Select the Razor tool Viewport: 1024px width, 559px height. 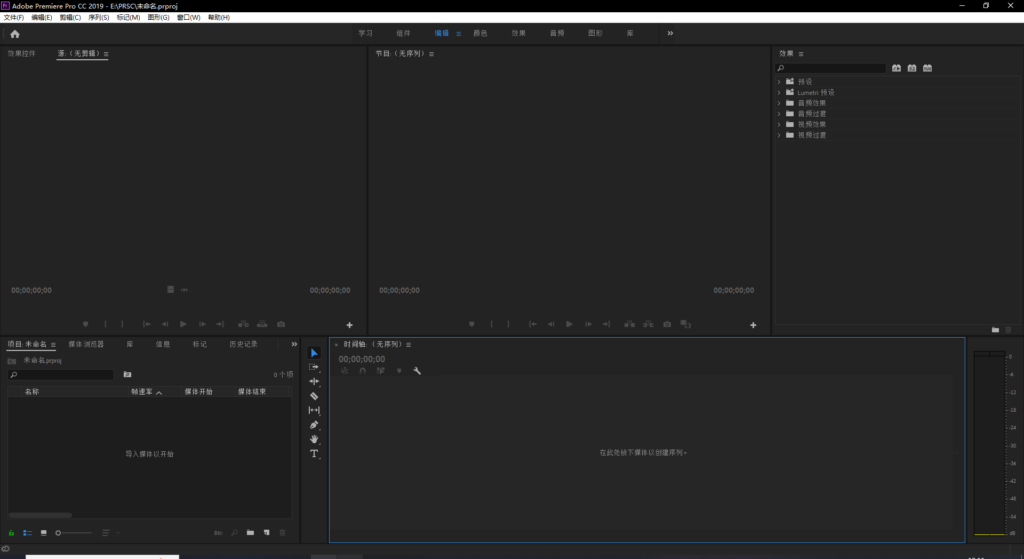click(314, 396)
